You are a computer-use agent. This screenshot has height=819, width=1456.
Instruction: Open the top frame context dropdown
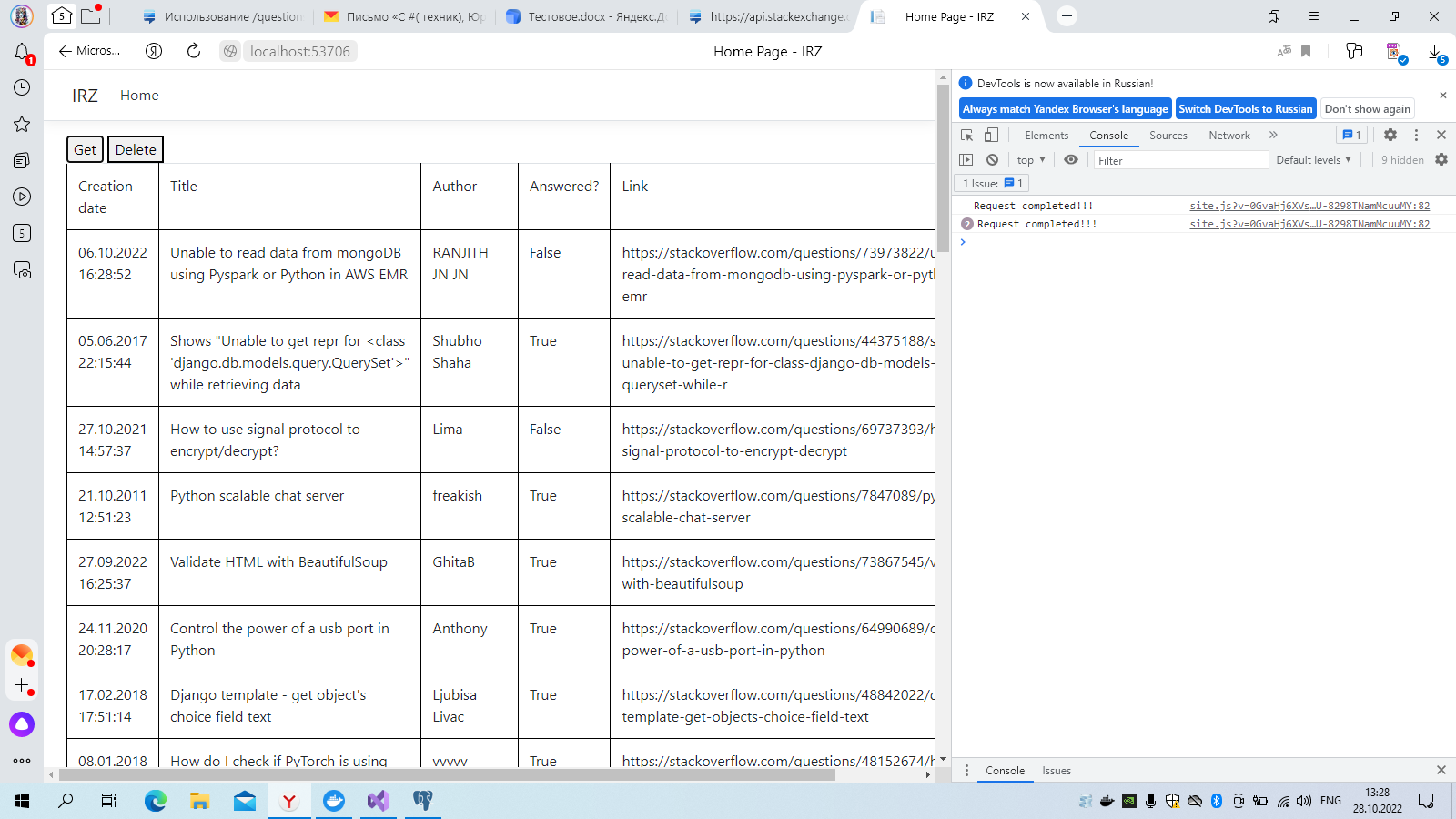tap(1029, 159)
